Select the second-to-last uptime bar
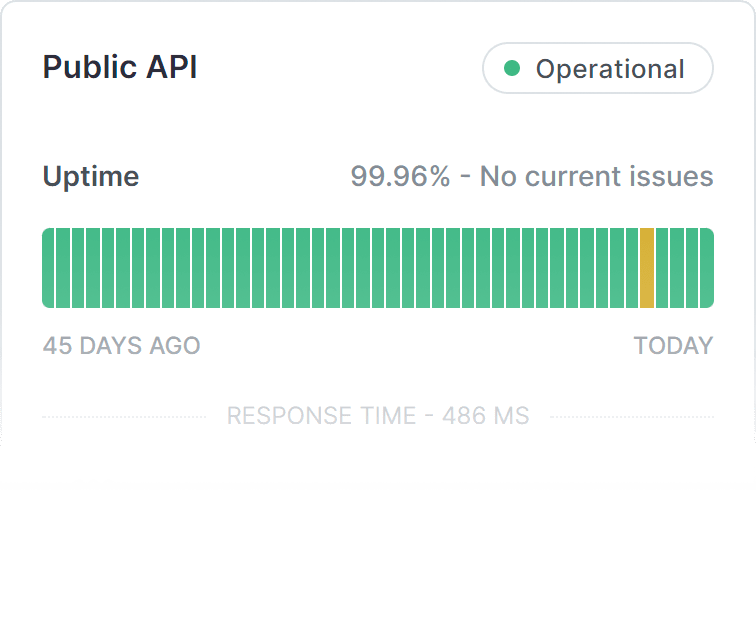The image size is (756, 631). tap(692, 268)
